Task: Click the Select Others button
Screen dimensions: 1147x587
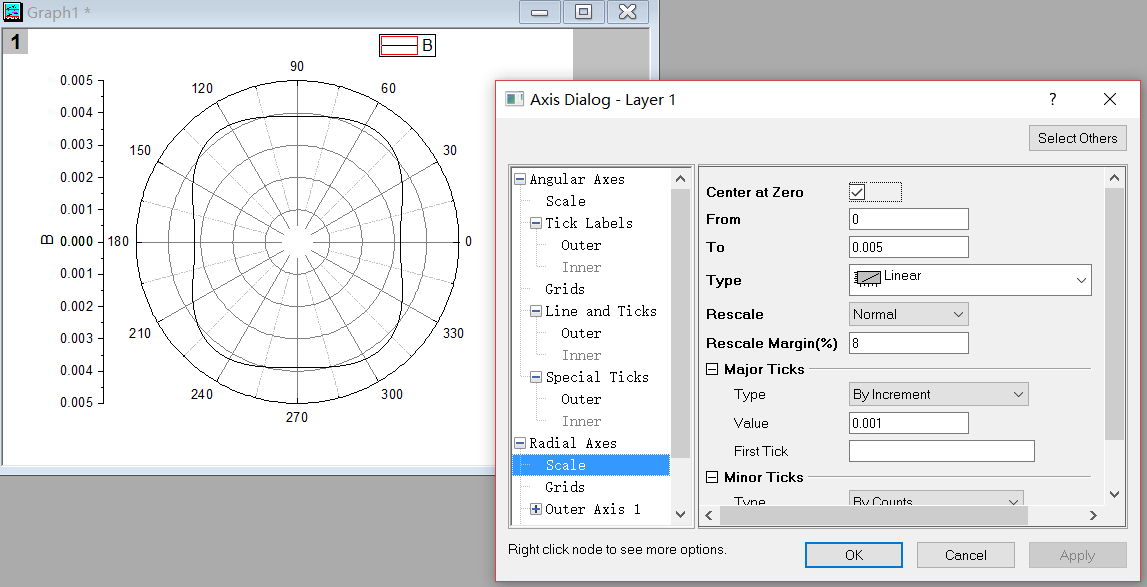Action: pos(1077,138)
